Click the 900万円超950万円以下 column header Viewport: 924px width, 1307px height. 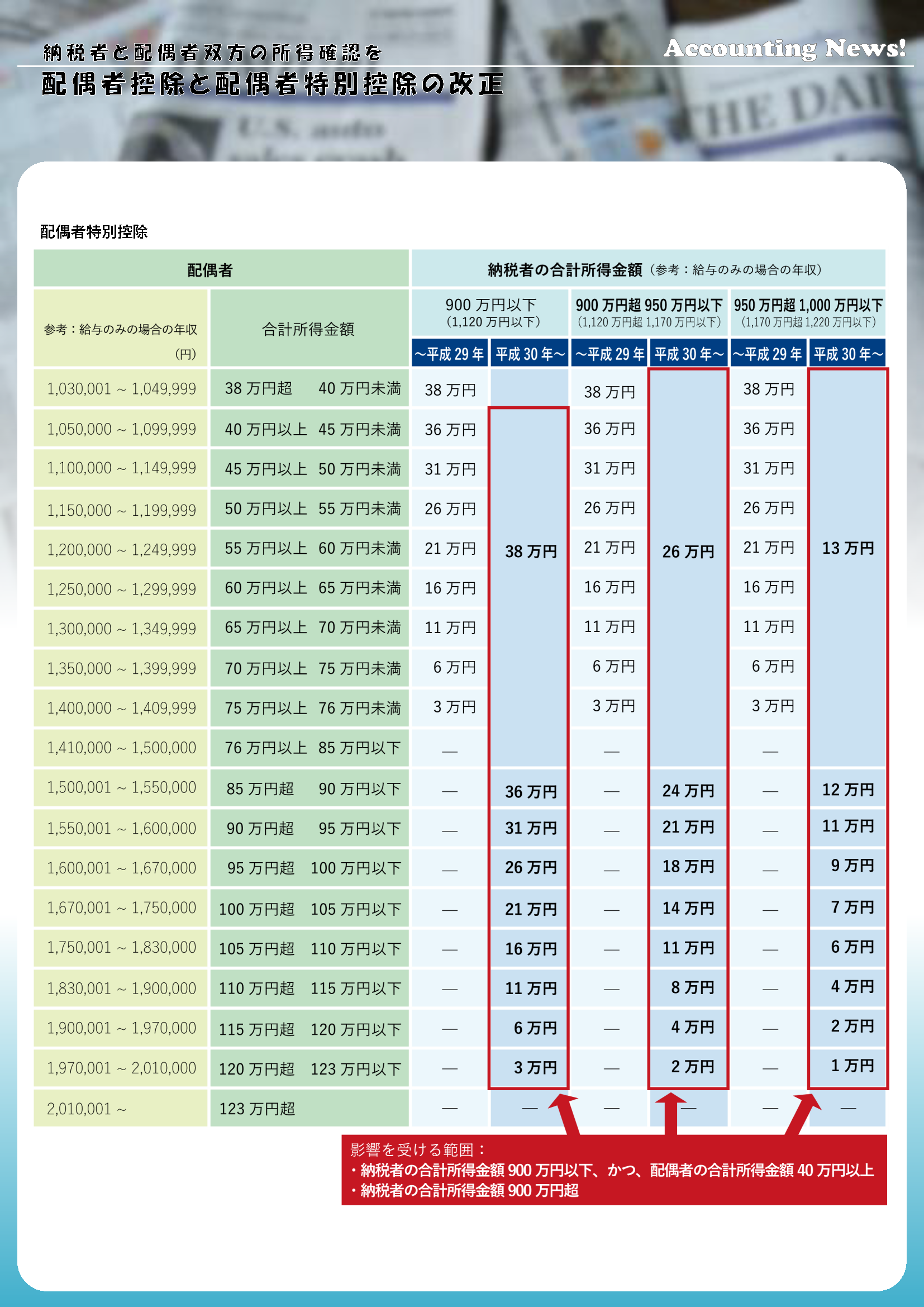click(649, 312)
